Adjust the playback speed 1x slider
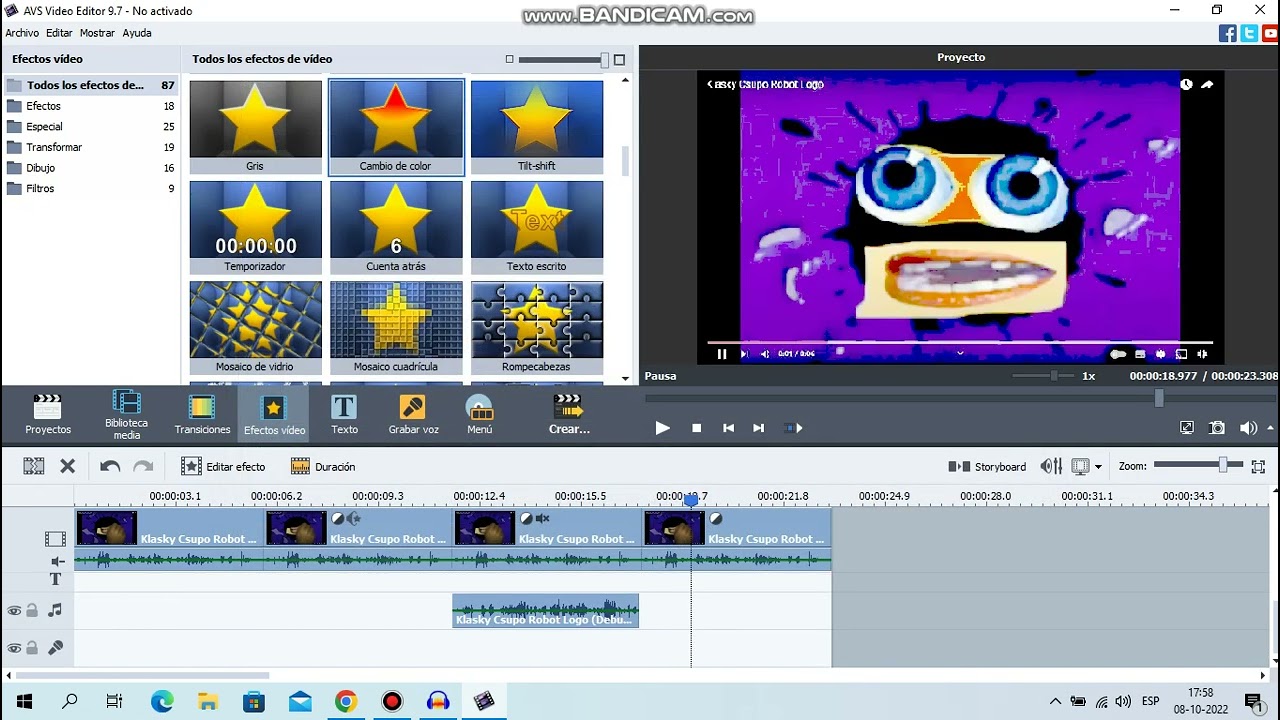The height and width of the screenshot is (720, 1280). pos(1054,376)
